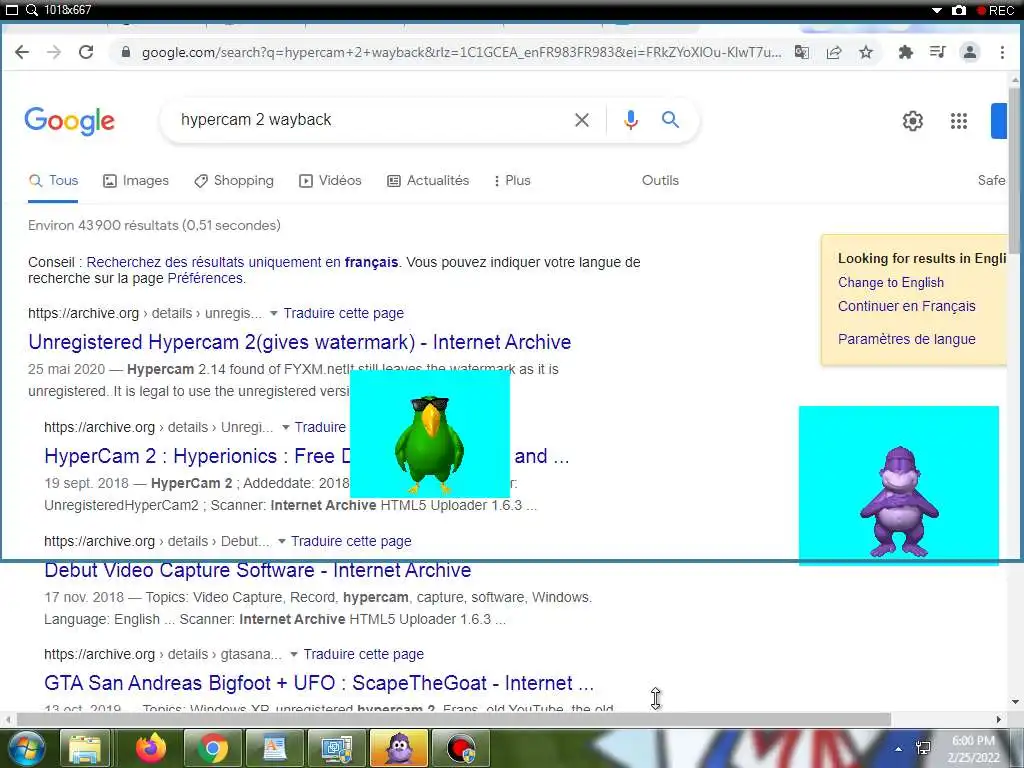Click the Google logo

(x=69, y=121)
